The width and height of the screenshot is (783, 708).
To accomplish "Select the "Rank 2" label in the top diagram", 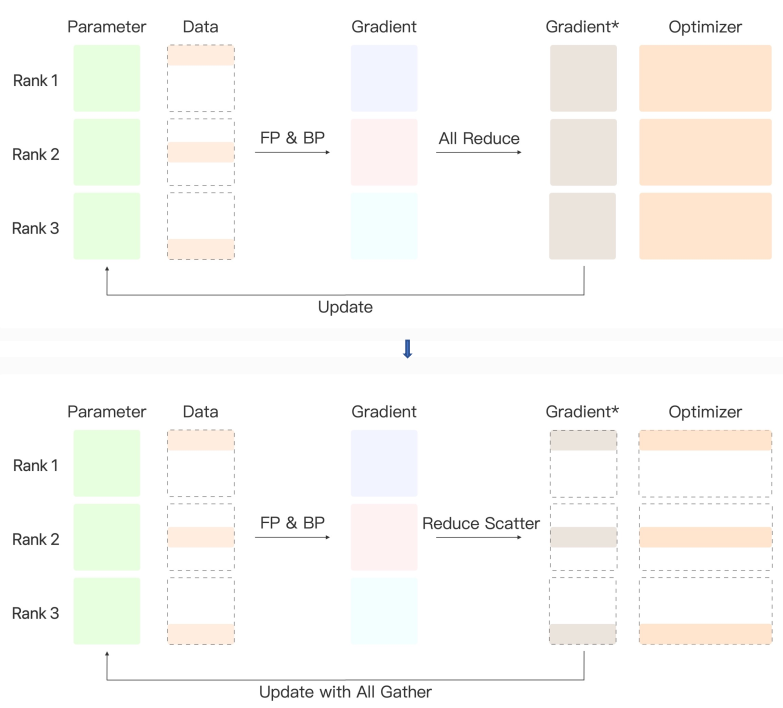I will 36,154.
